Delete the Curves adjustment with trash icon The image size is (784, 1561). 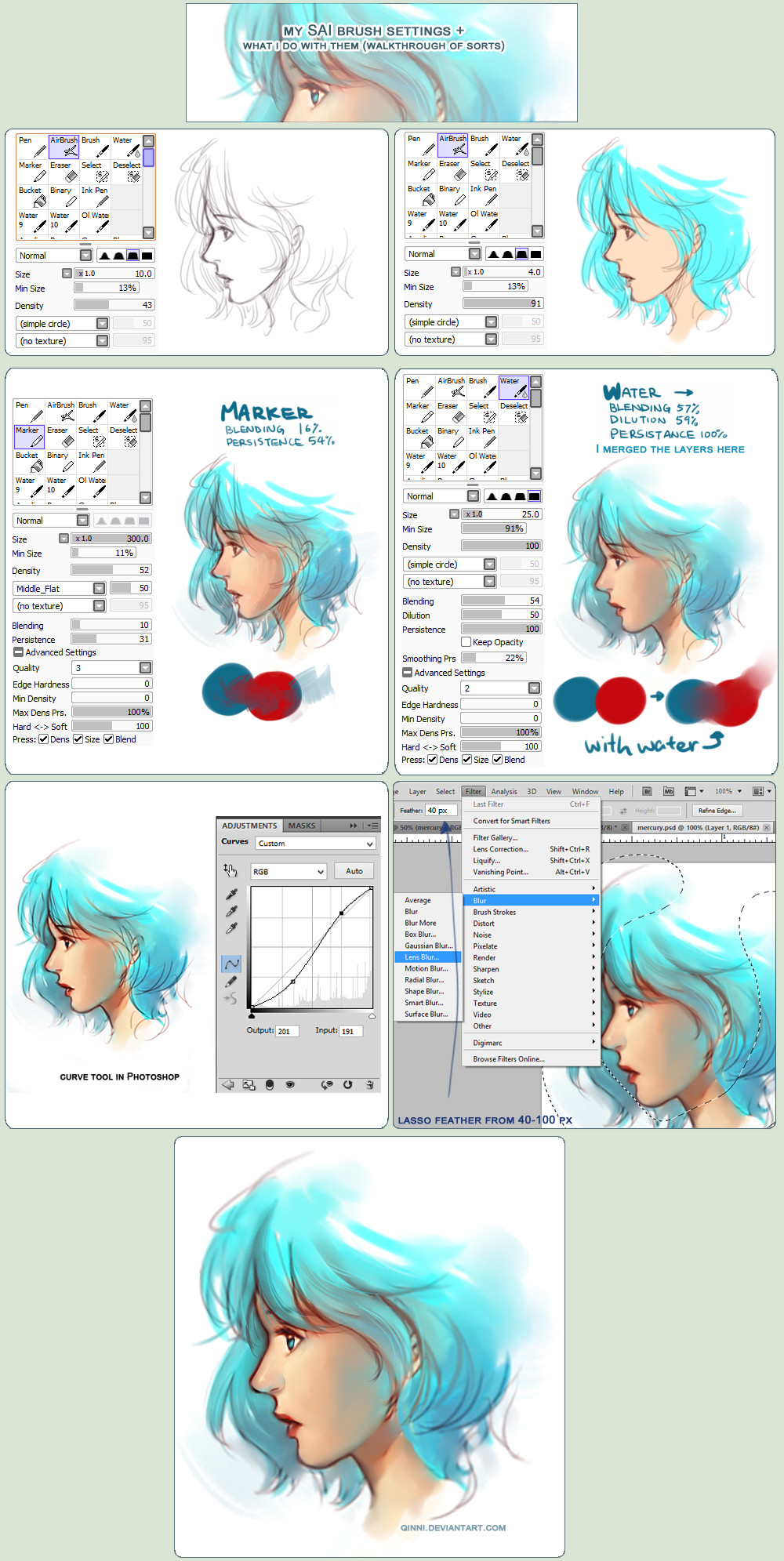(x=369, y=1085)
